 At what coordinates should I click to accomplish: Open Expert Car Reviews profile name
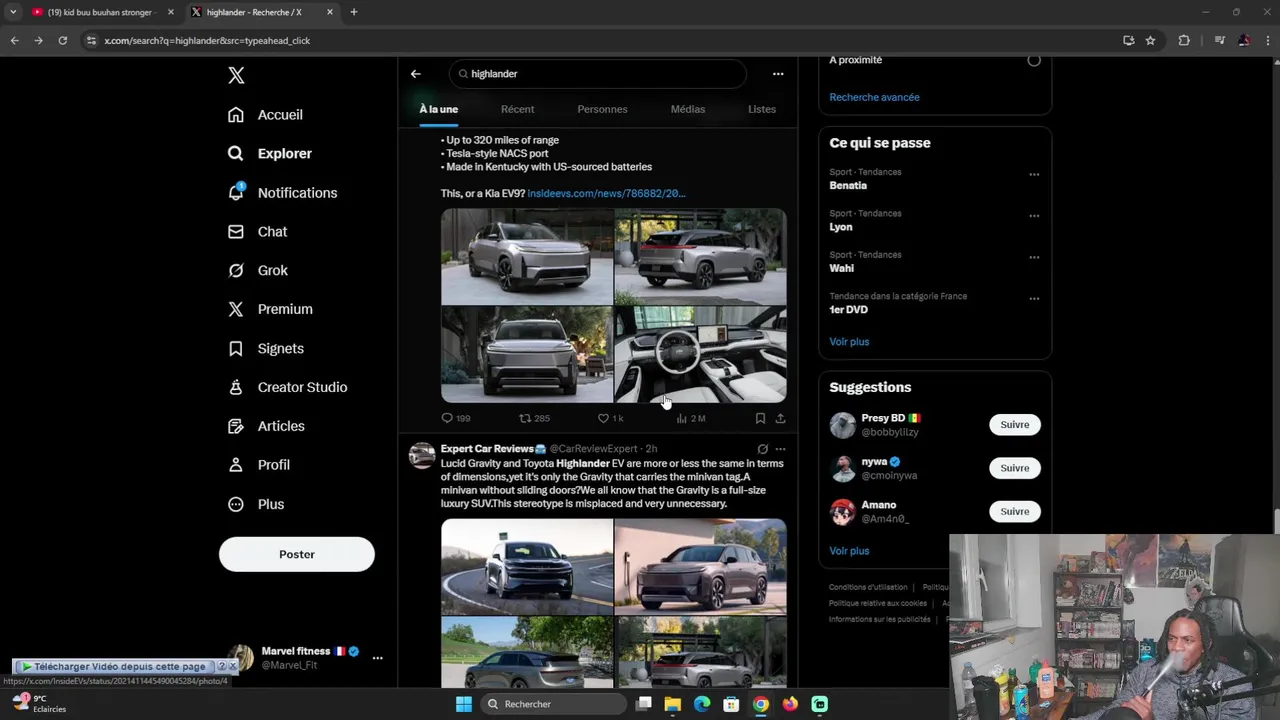493,449
